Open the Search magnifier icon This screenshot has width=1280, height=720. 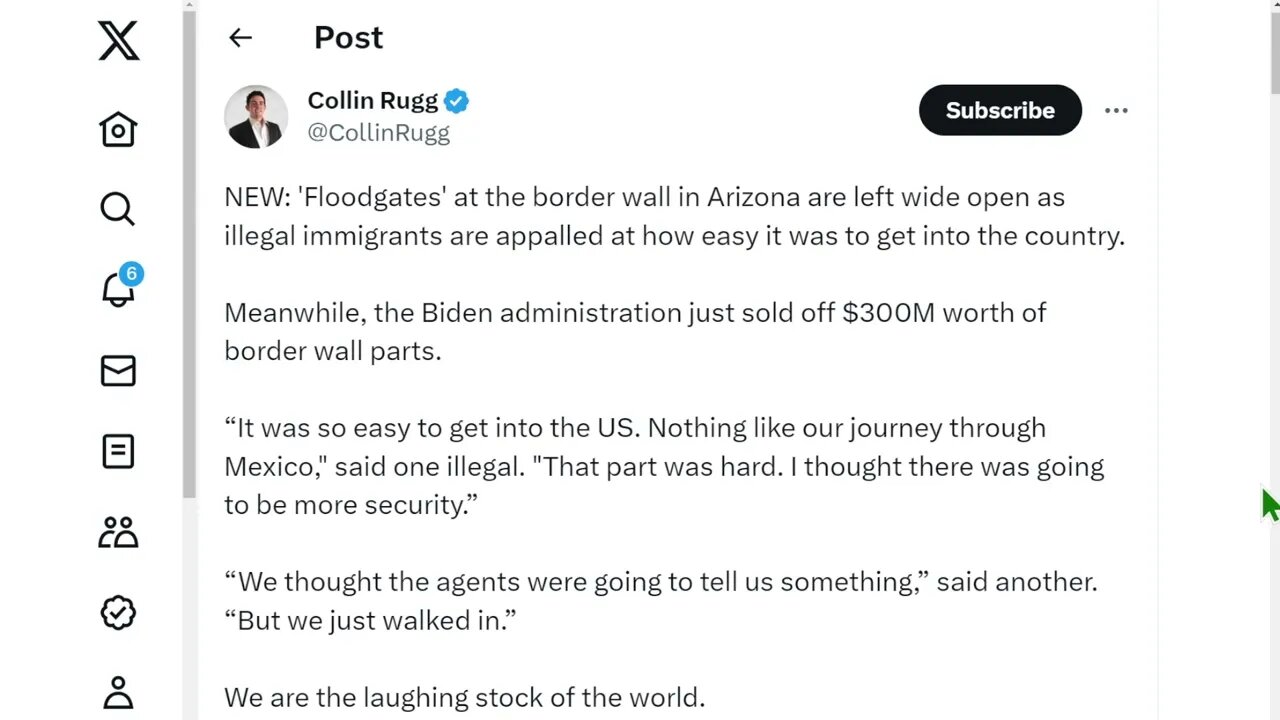118,209
